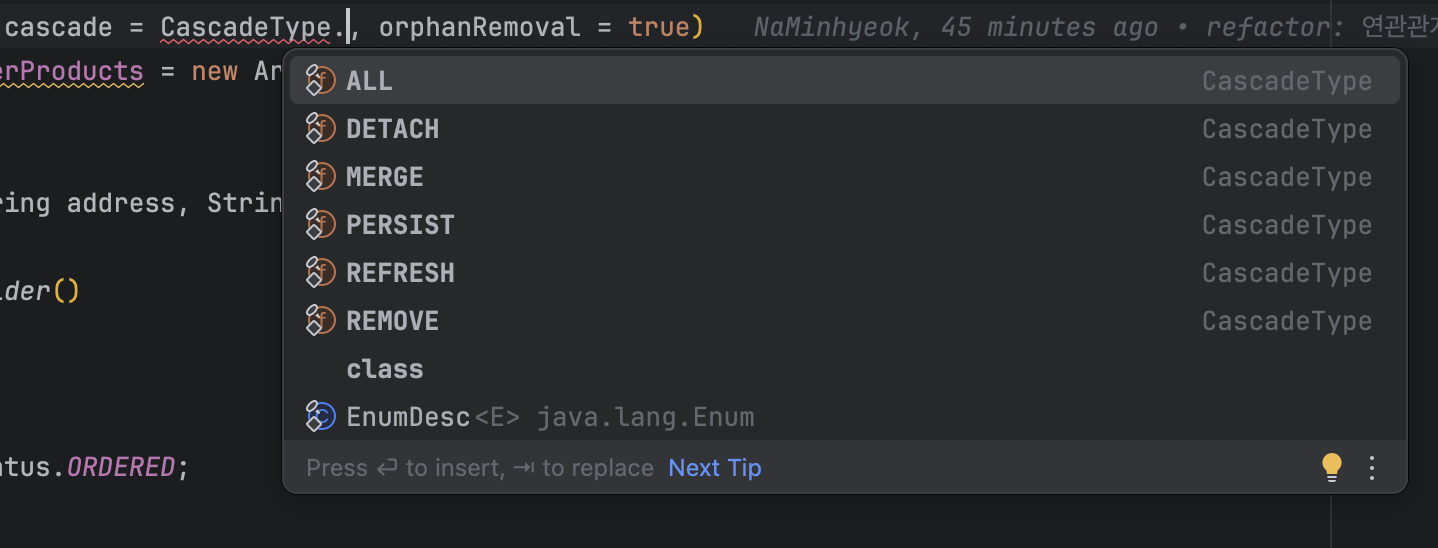This screenshot has height=548, width=1438.
Task: Click the field icon beside REFRESH
Action: coord(320,273)
